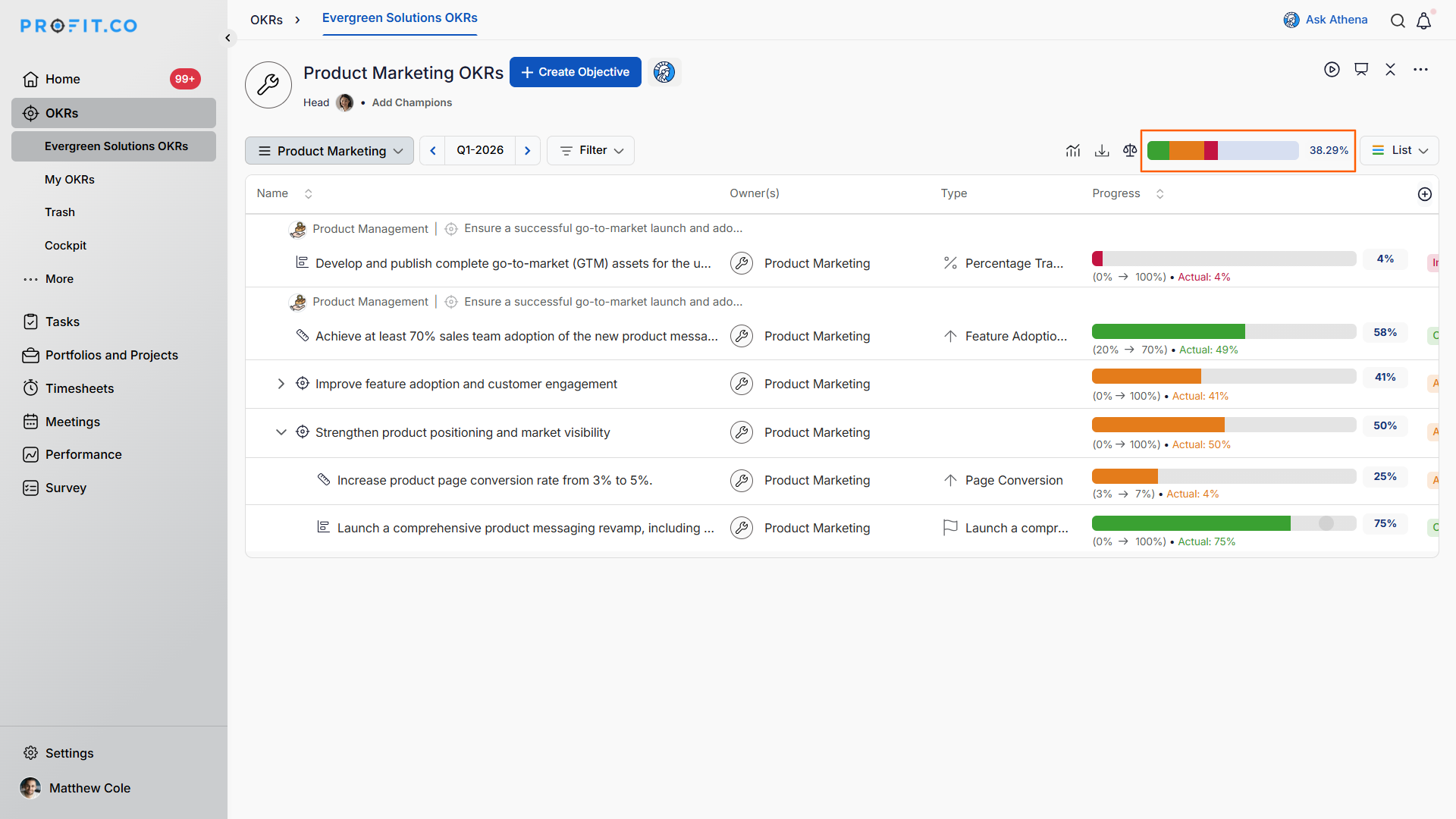
Task: Select the Evergreen Solutions OKRs tab
Action: click(x=400, y=18)
